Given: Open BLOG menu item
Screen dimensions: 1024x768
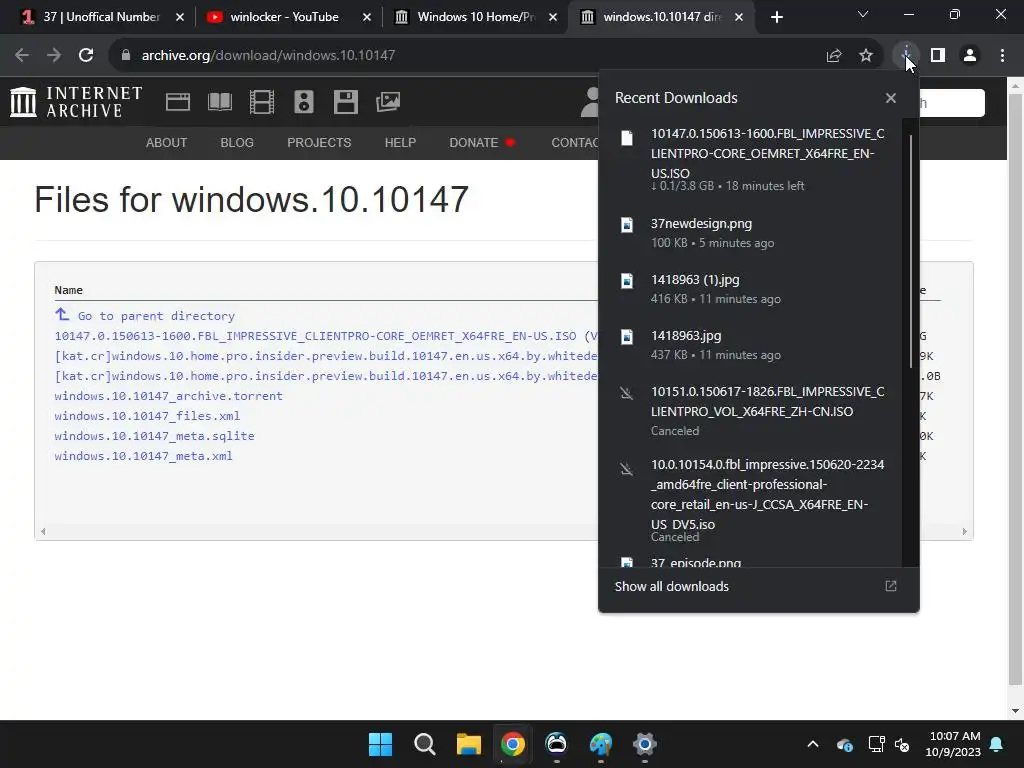Looking at the screenshot, I should pyautogui.click(x=237, y=142).
